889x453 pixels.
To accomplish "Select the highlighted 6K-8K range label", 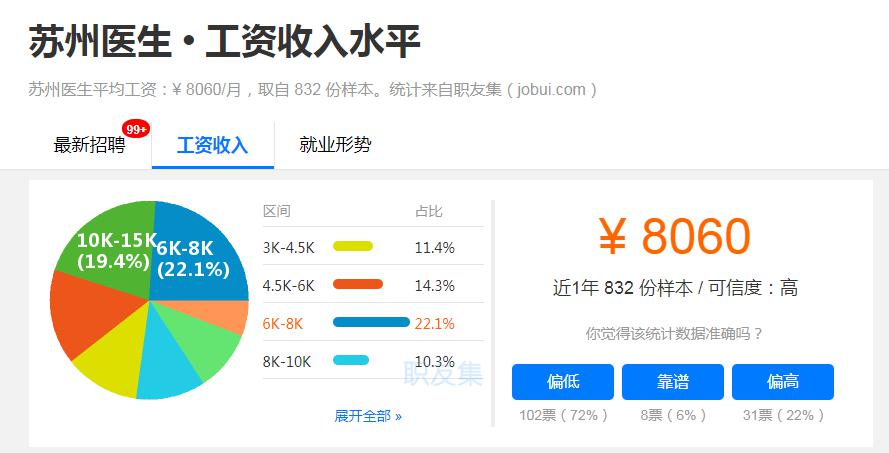I will click(283, 323).
